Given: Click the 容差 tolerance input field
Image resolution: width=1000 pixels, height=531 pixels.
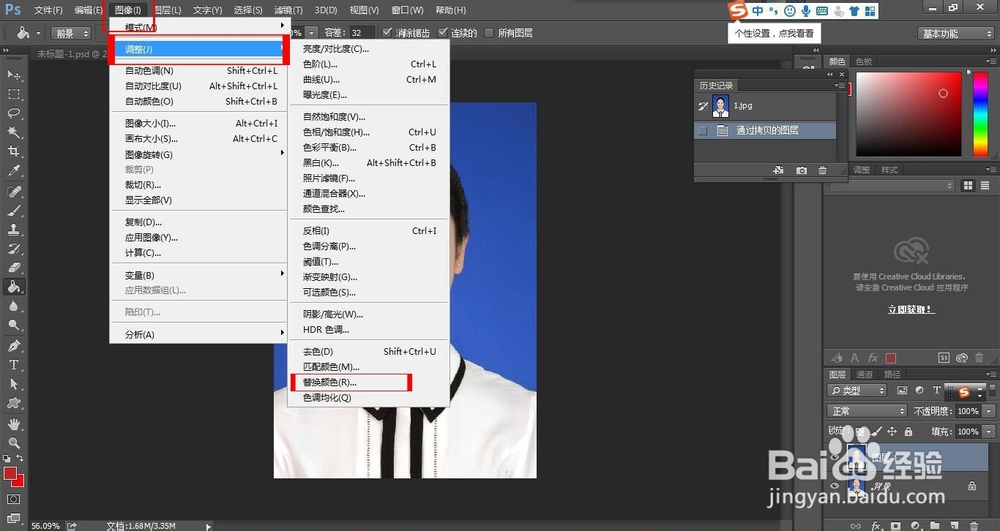Looking at the screenshot, I should (362, 33).
